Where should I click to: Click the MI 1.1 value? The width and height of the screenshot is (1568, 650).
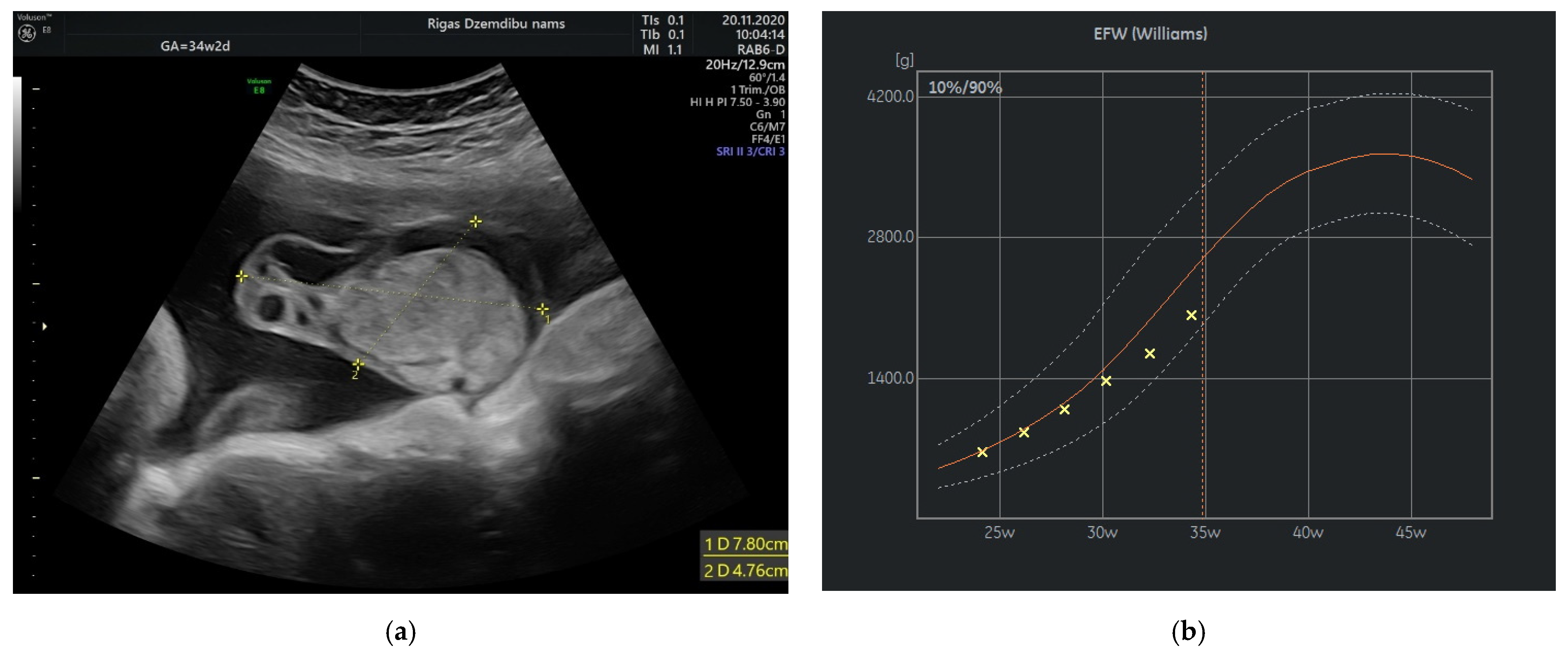coord(663,50)
